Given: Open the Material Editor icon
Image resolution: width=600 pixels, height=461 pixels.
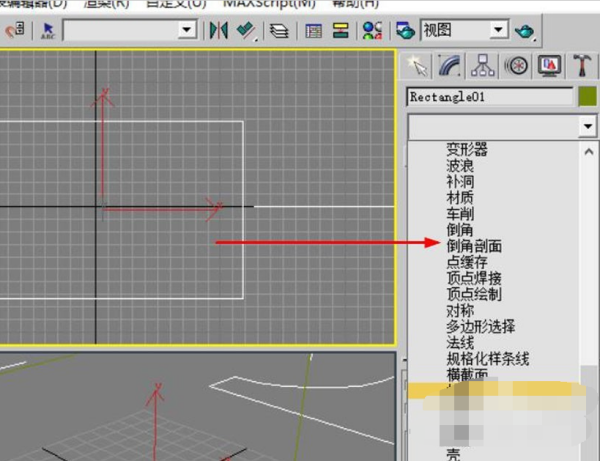Looking at the screenshot, I should click(371, 30).
